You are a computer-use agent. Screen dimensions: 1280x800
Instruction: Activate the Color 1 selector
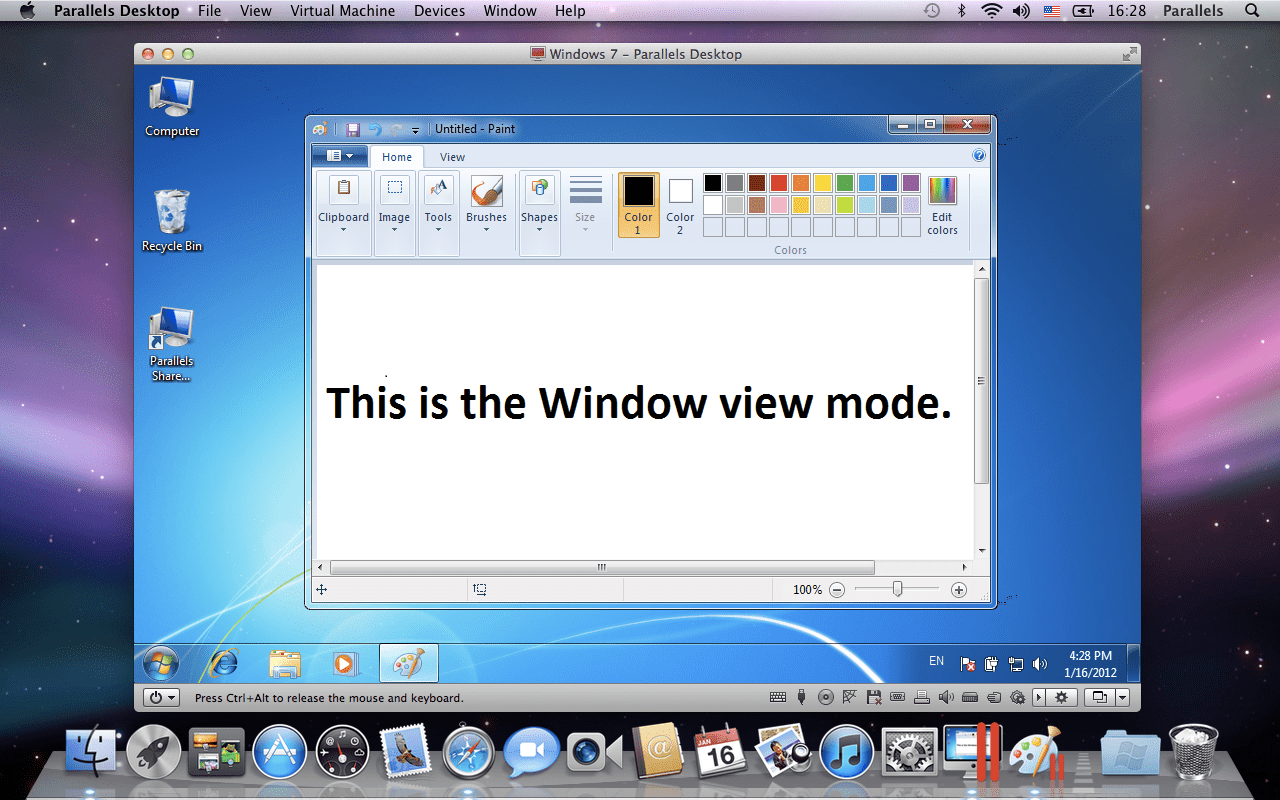tap(638, 205)
